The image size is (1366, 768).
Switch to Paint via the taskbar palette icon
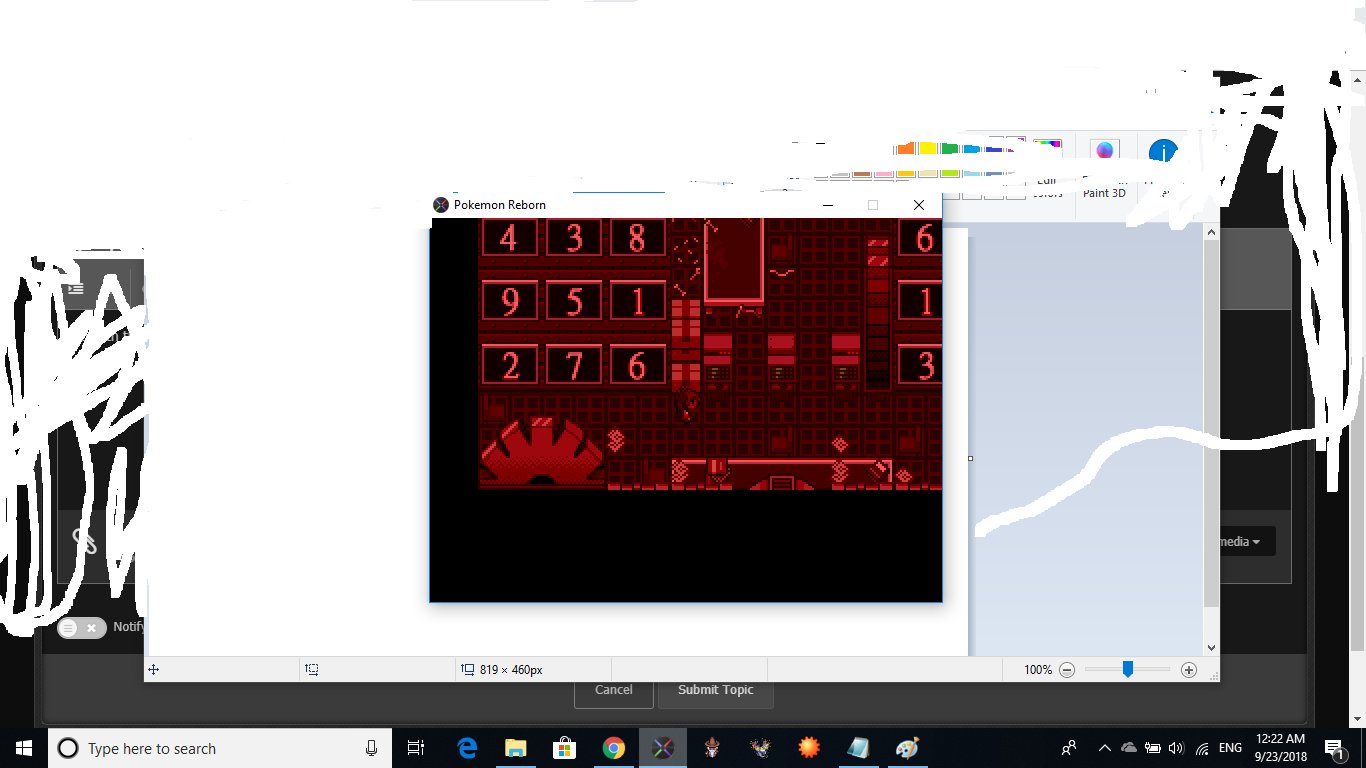click(907, 748)
